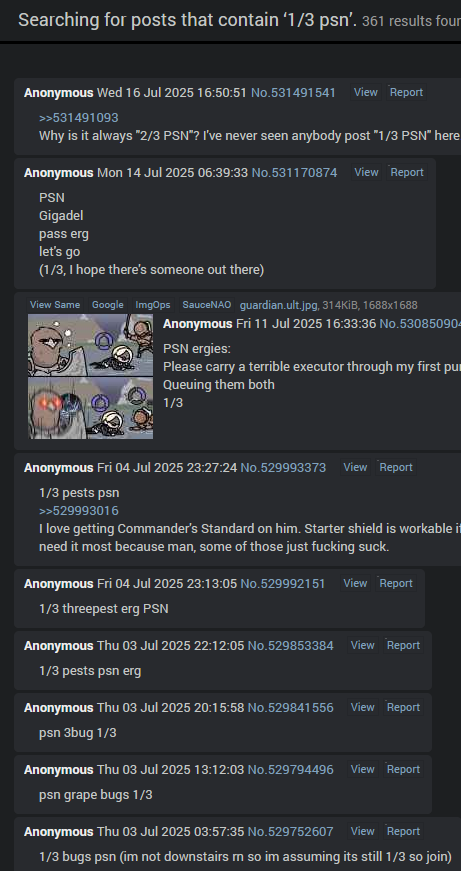Click View Same above guardian image
This screenshot has width=461, height=871.
(55, 305)
